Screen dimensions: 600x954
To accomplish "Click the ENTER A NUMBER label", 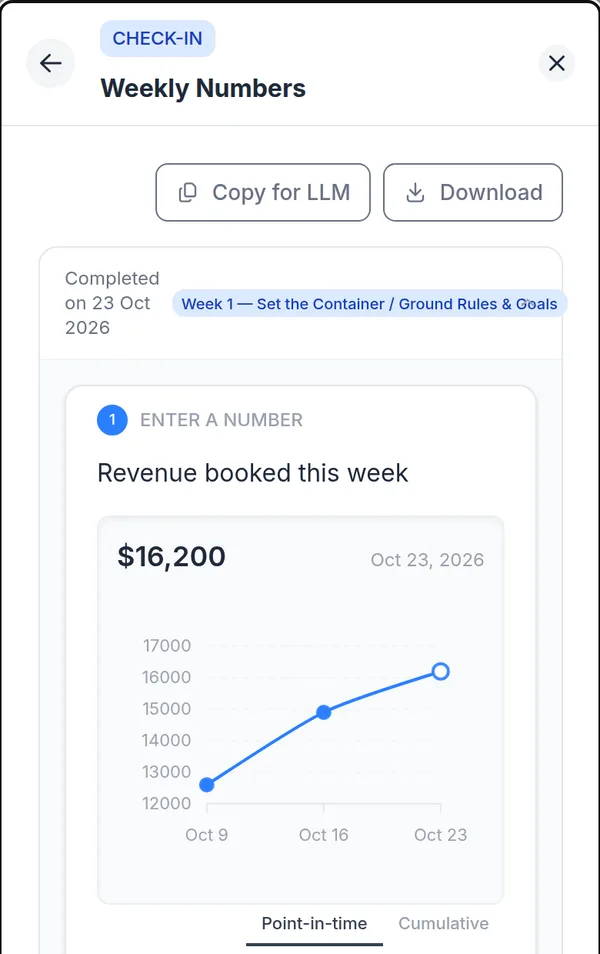I will (x=222, y=420).
